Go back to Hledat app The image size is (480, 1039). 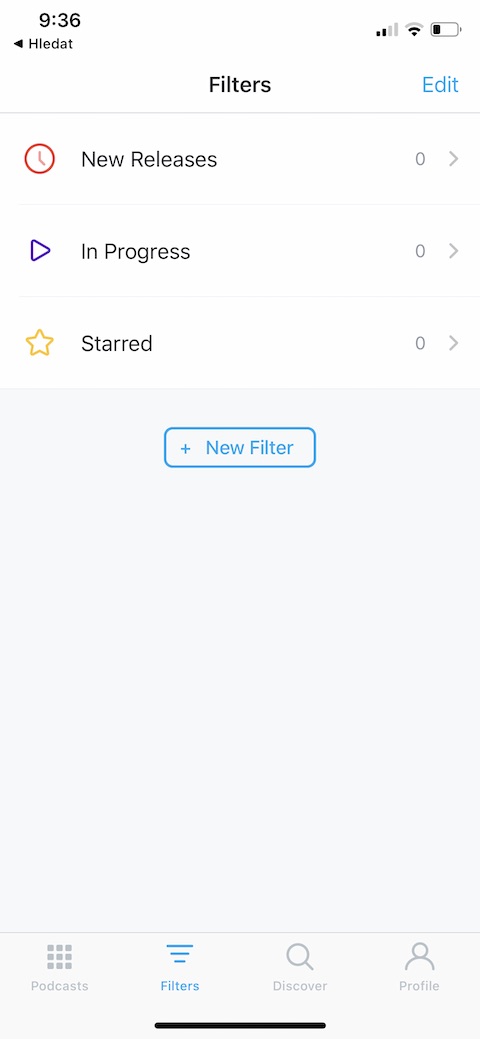coord(43,44)
